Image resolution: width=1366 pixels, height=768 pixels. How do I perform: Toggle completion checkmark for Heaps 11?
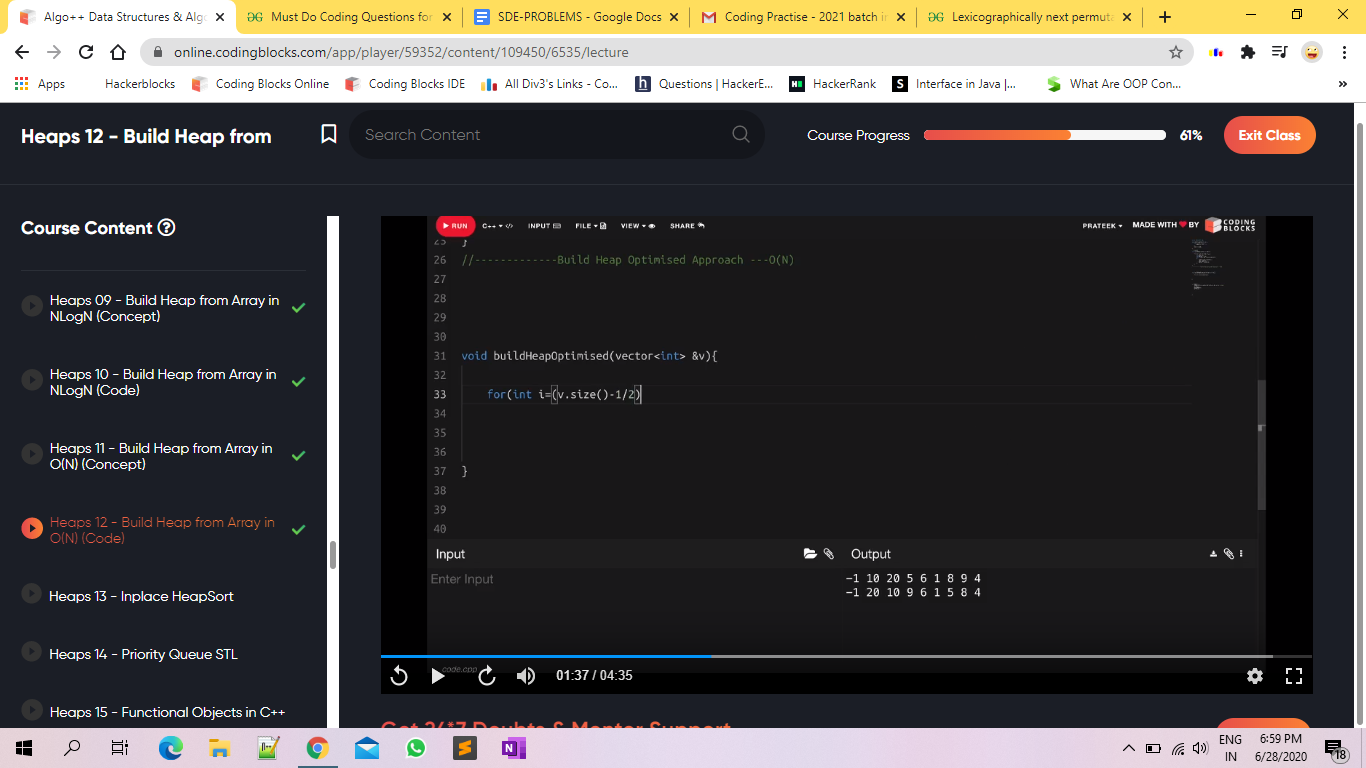pos(298,456)
